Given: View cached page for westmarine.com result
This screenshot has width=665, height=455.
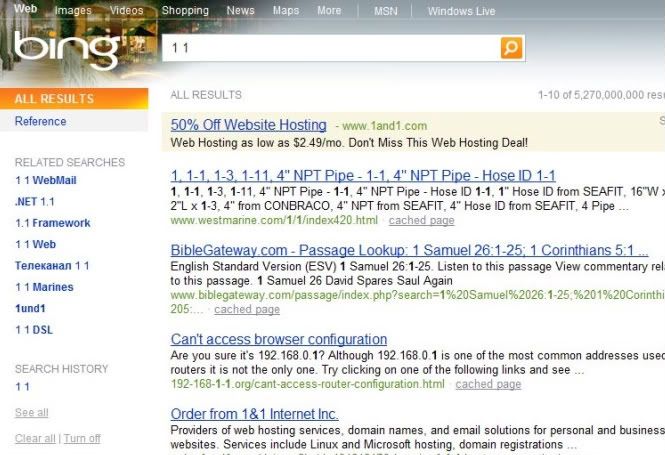Looking at the screenshot, I should coord(421,220).
